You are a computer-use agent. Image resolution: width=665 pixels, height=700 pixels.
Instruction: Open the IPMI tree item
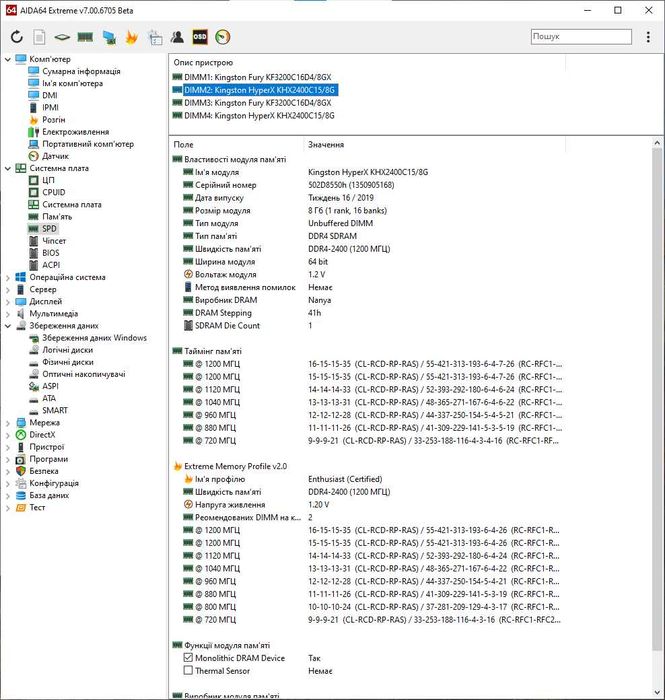tap(50, 107)
